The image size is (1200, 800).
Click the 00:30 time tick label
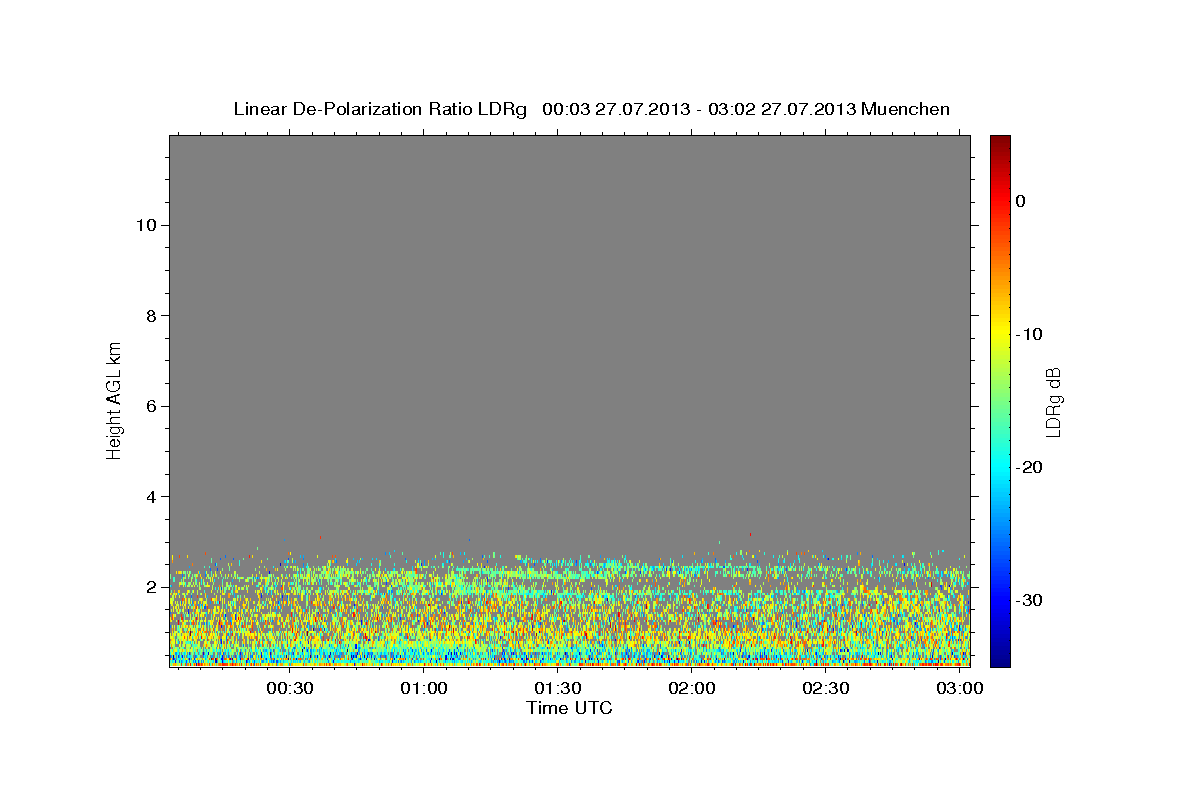pos(290,689)
